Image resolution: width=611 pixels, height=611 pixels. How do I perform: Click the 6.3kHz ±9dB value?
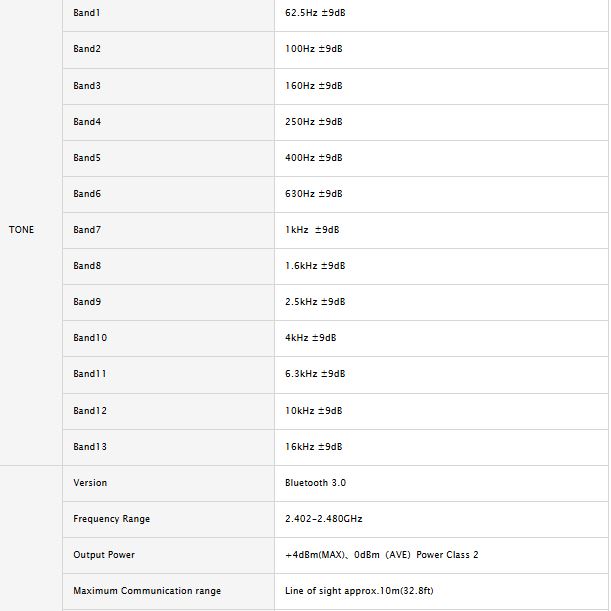click(x=315, y=374)
